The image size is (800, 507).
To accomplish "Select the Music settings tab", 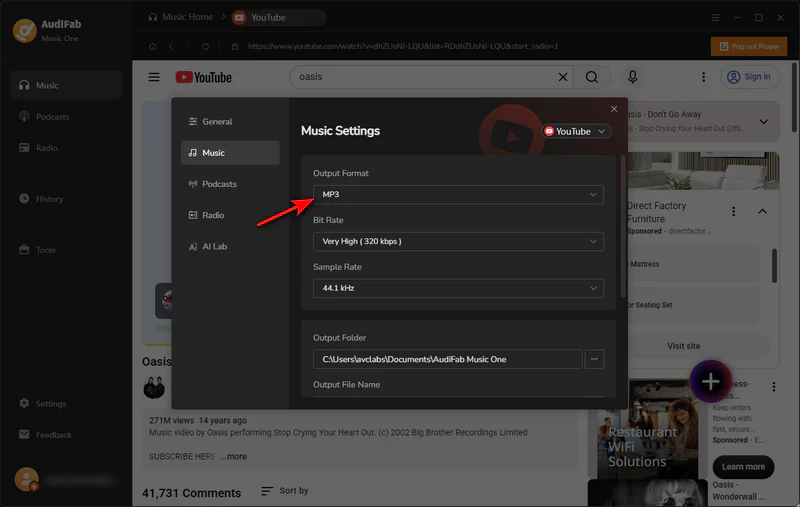I will click(230, 153).
